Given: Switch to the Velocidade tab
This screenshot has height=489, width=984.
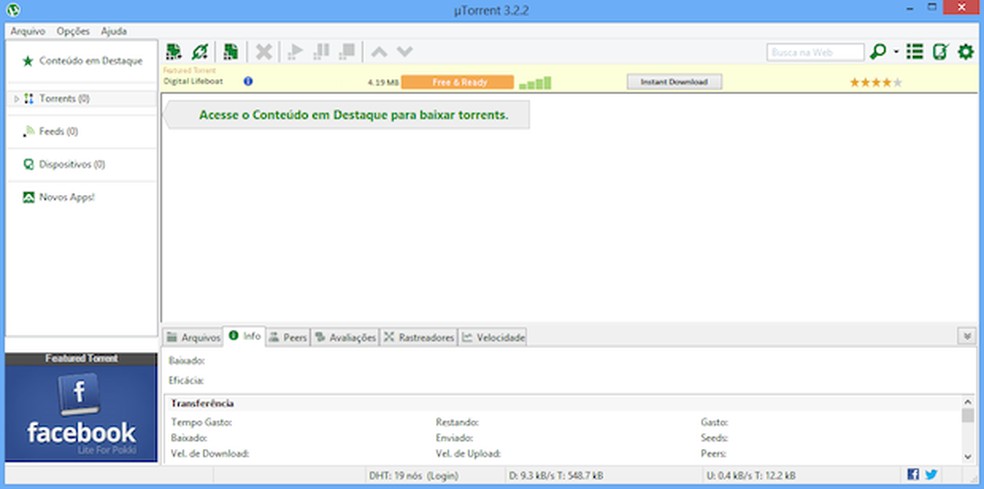Looking at the screenshot, I should tap(493, 337).
